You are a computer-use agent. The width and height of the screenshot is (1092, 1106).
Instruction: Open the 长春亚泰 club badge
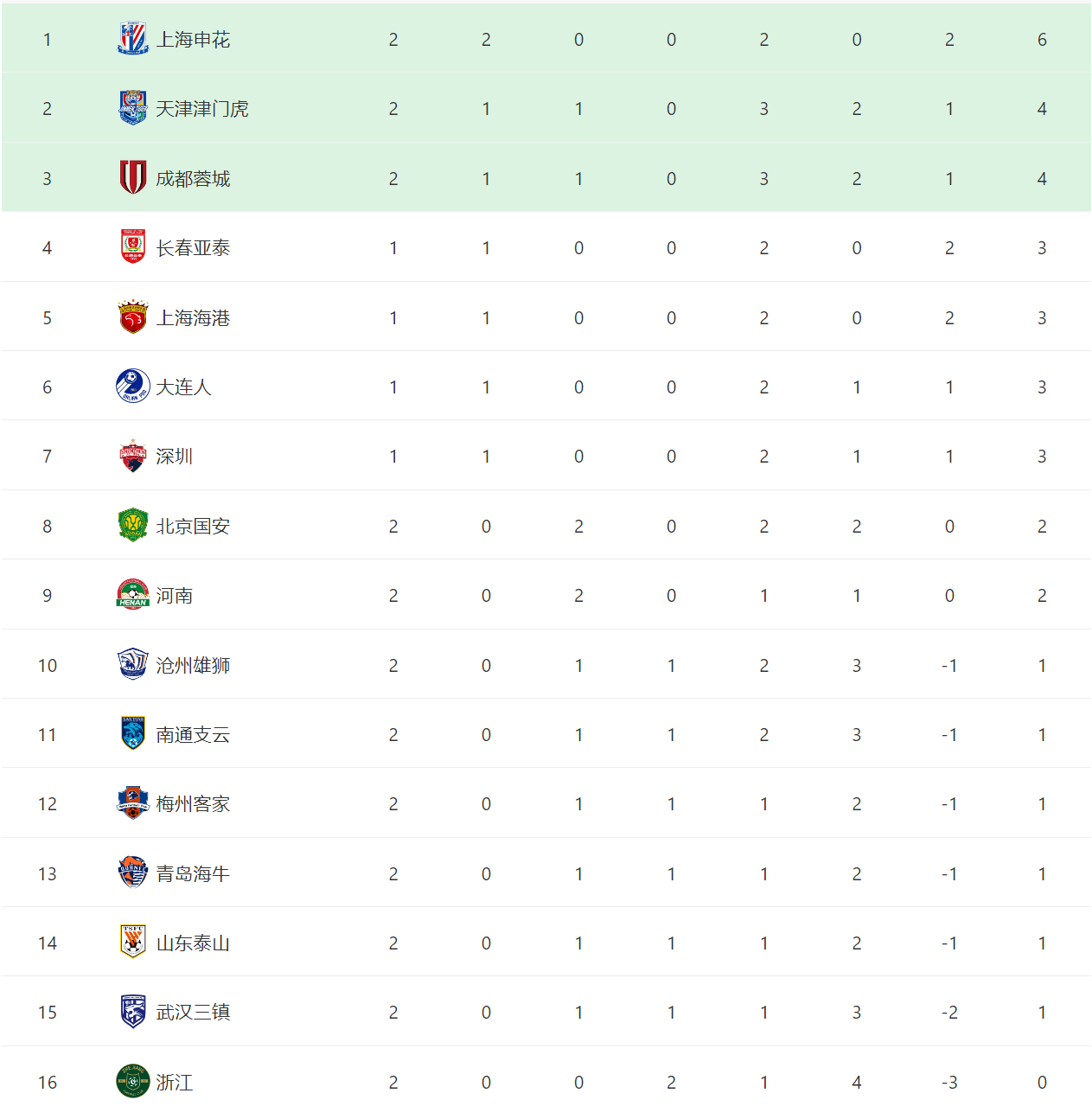[x=133, y=247]
